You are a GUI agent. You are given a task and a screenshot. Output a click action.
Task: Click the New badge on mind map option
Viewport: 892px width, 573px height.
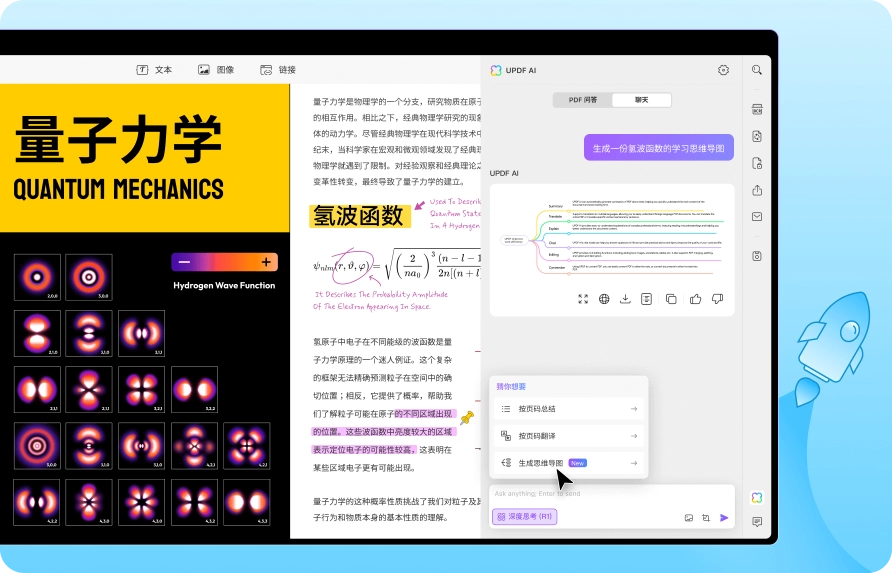point(577,463)
